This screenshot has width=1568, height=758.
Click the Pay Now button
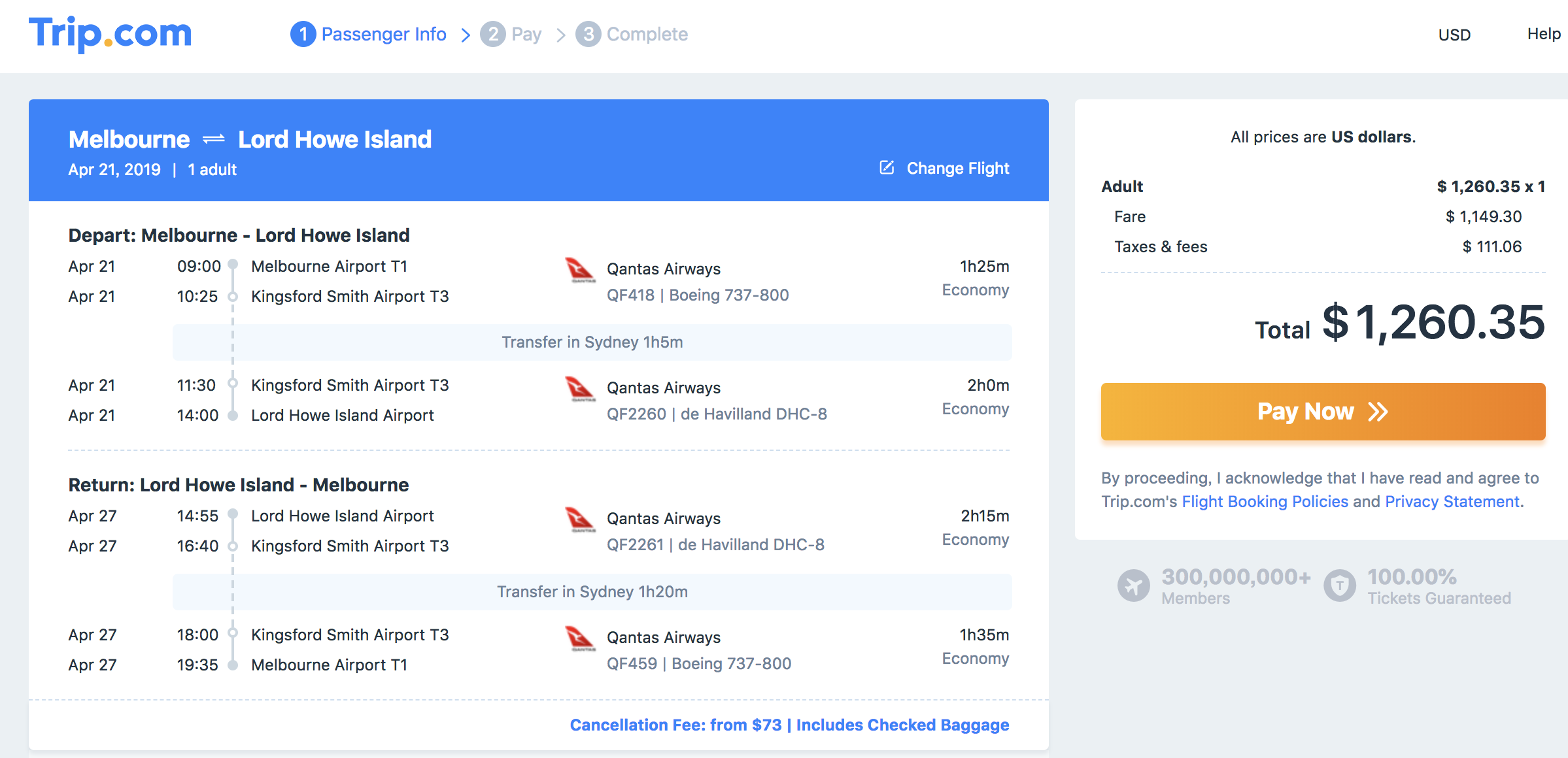click(x=1323, y=412)
